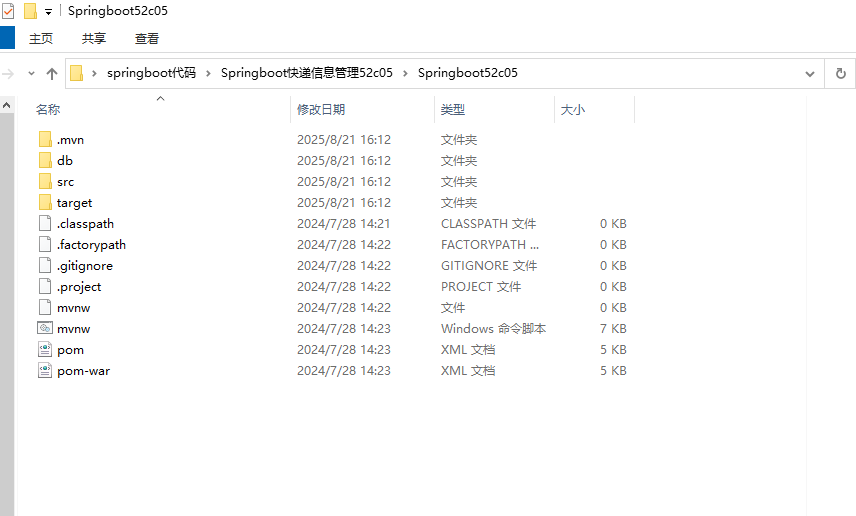Select the .factorypath file name
The image size is (856, 516).
[x=92, y=245]
